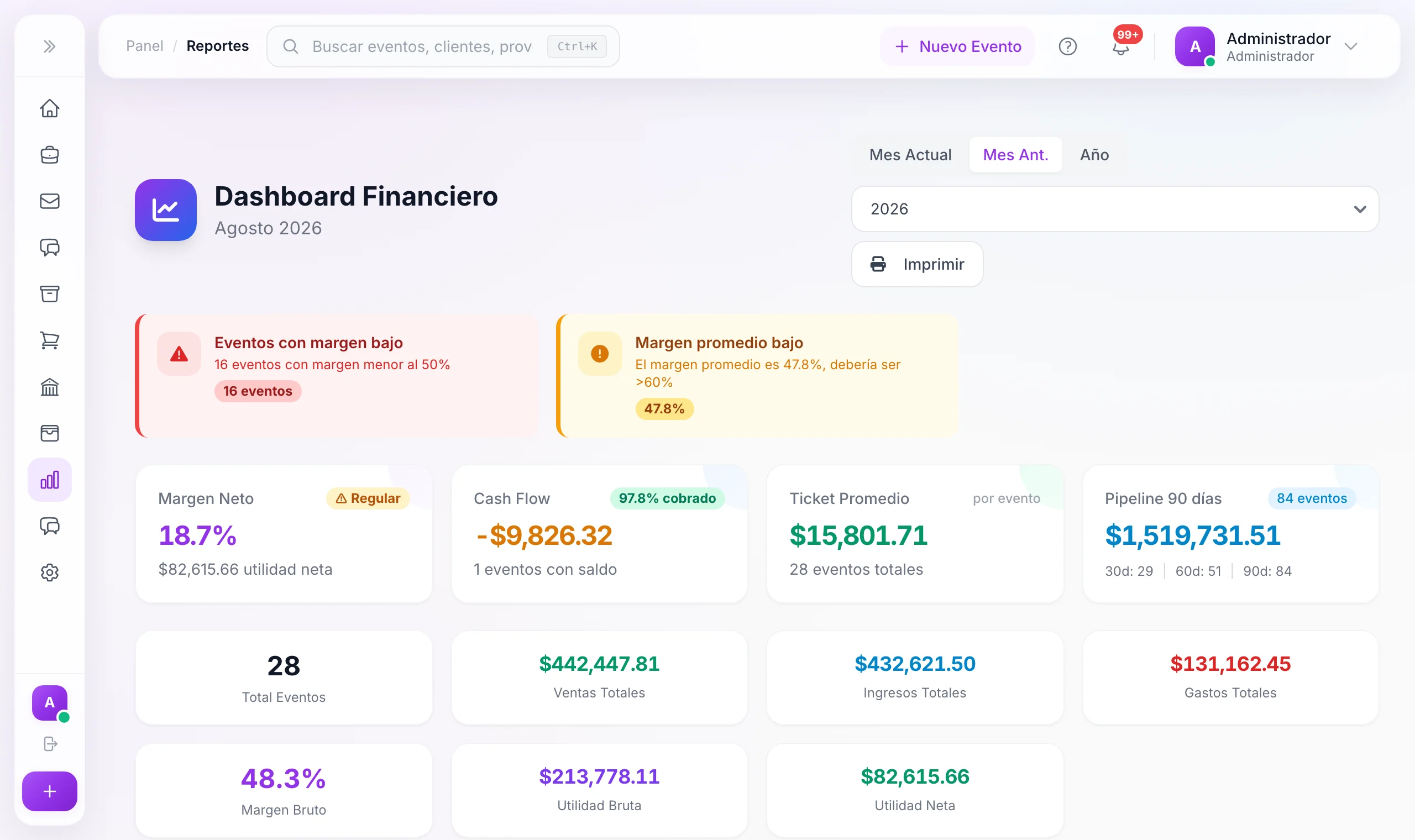Screen dimensions: 1415x840
Task: Click the Dashboard Financiero chart icon
Action: (166, 210)
